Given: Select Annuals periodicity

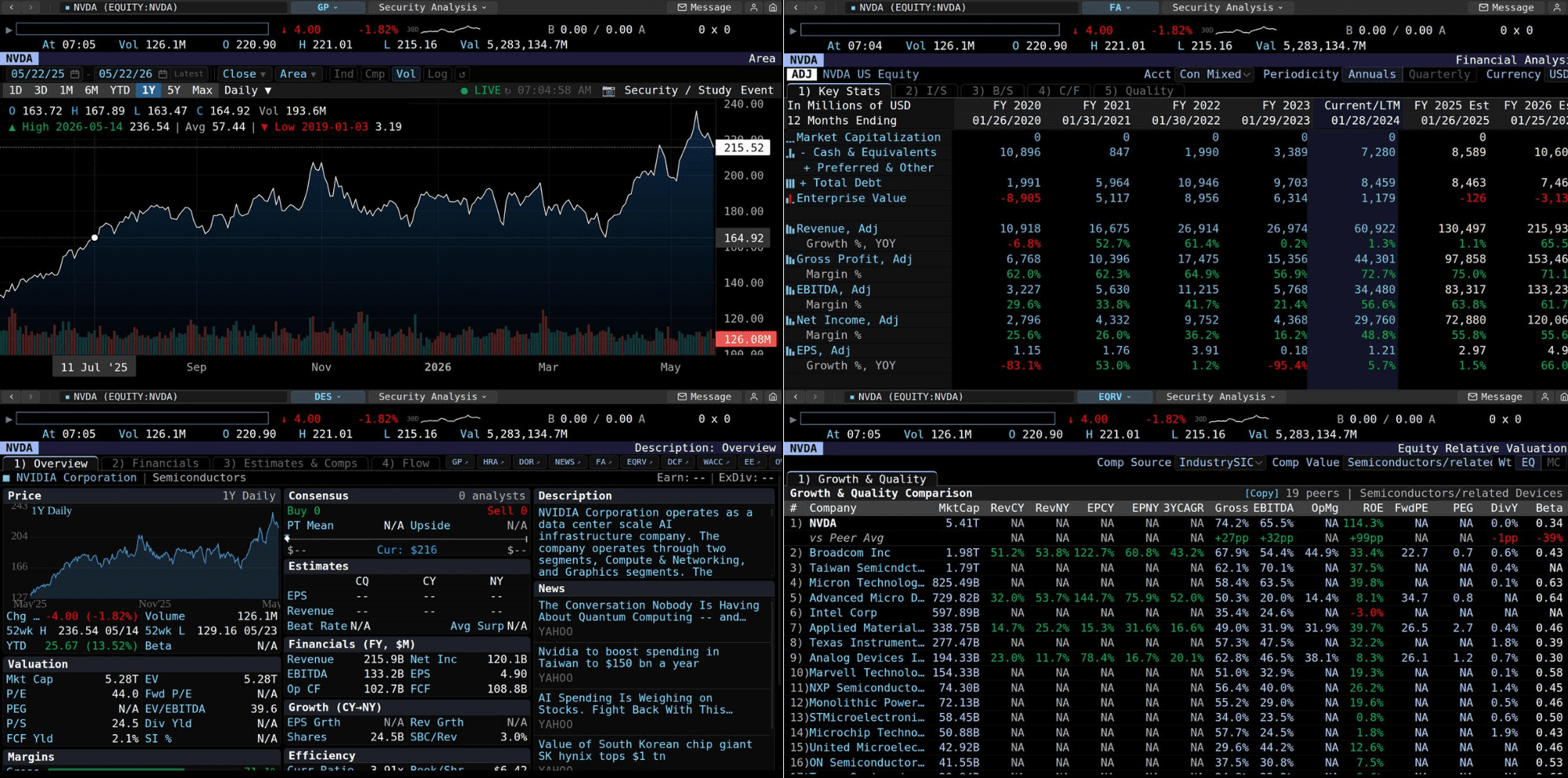Looking at the screenshot, I should pyautogui.click(x=1372, y=75).
